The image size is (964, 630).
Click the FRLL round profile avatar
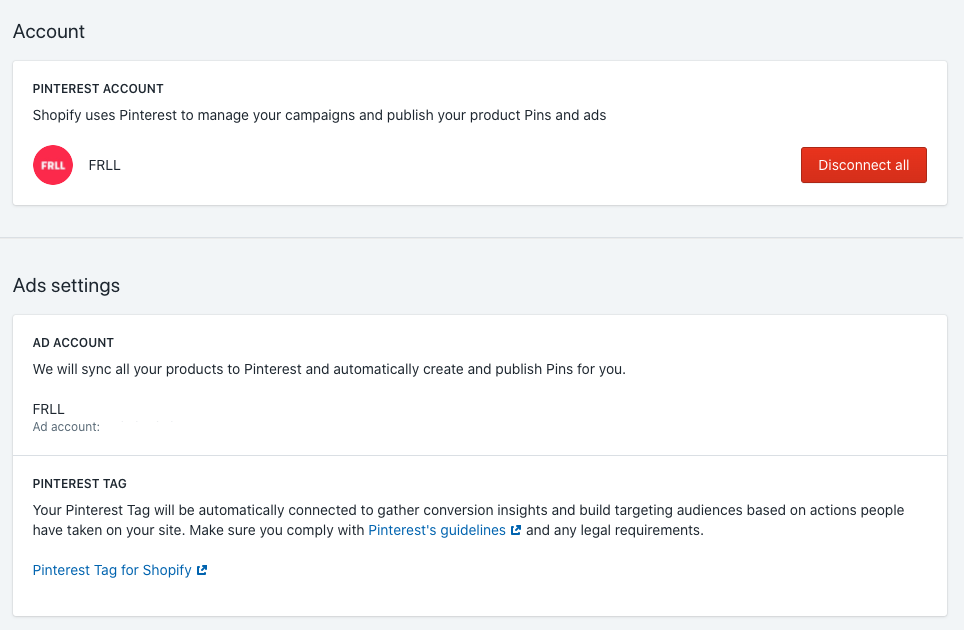(53, 165)
